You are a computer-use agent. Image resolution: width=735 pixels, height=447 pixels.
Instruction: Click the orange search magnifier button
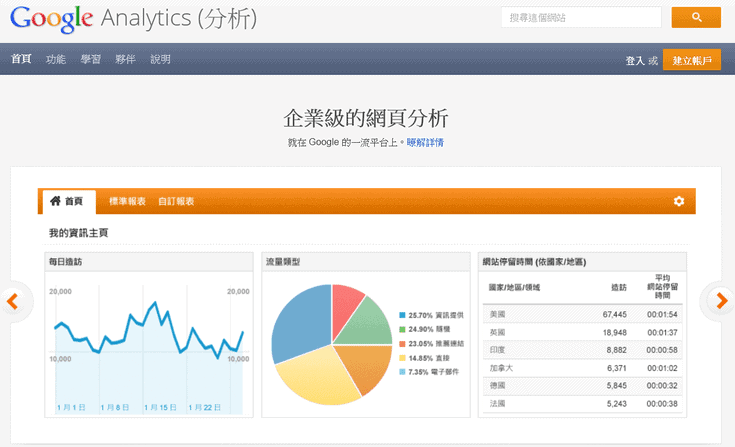(696, 17)
